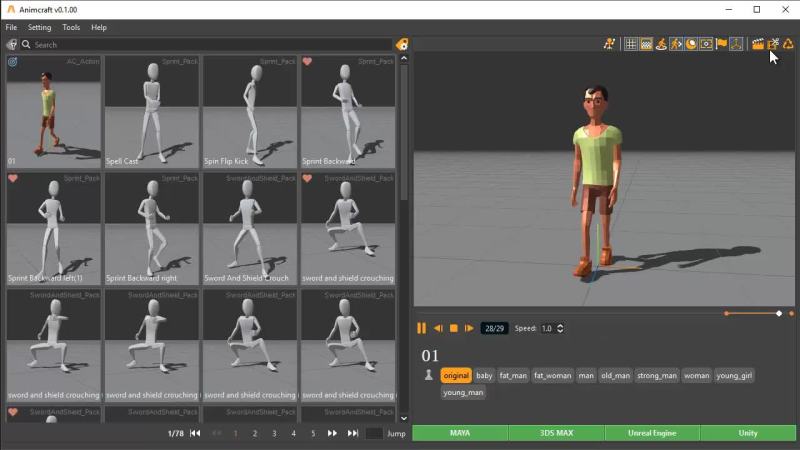This screenshot has height=450, width=800.
Task: Select the fat_woman body type tag
Action: (553, 376)
